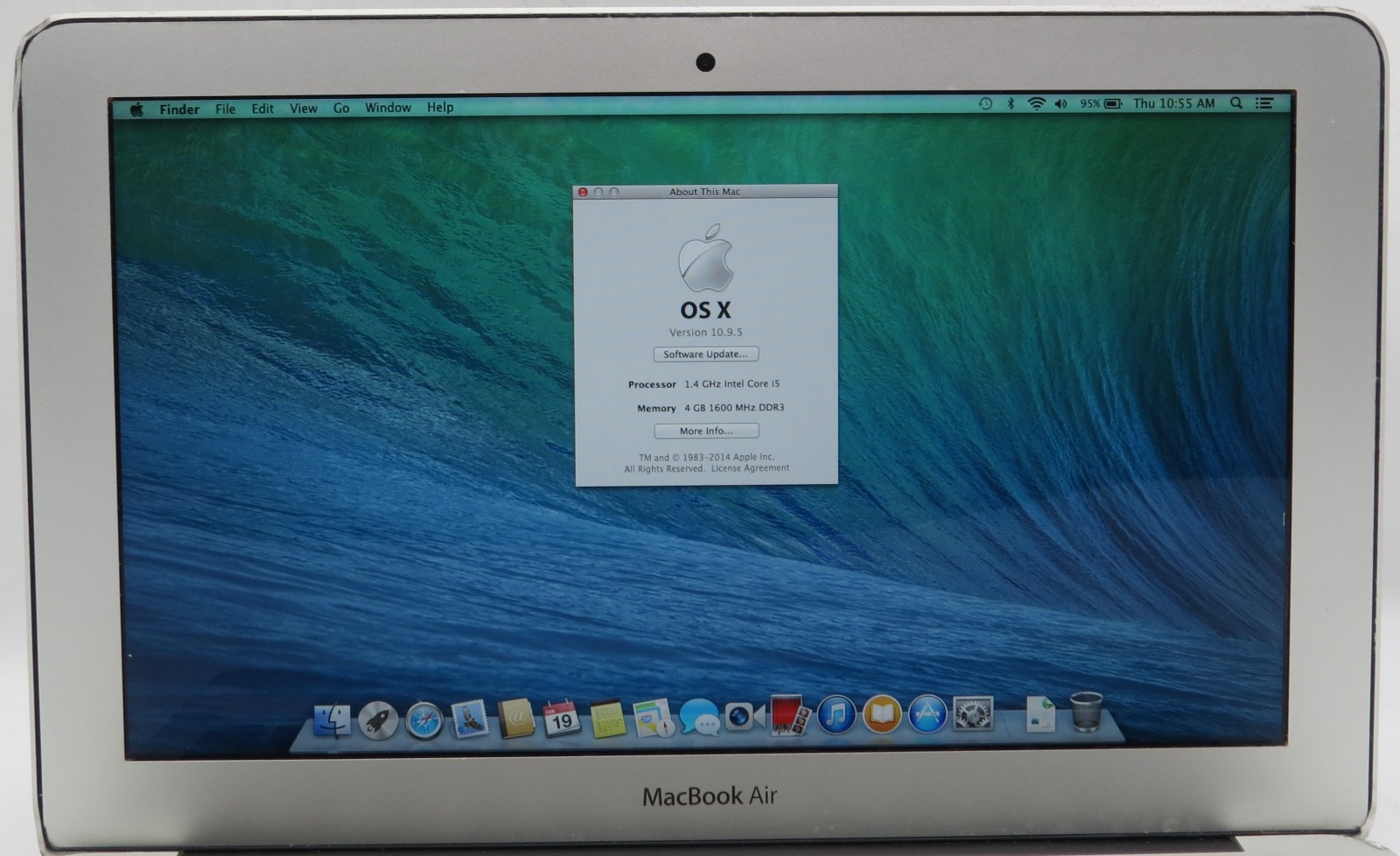Viewport: 1400px width, 856px height.
Task: Open the Go menu
Action: coord(341,108)
